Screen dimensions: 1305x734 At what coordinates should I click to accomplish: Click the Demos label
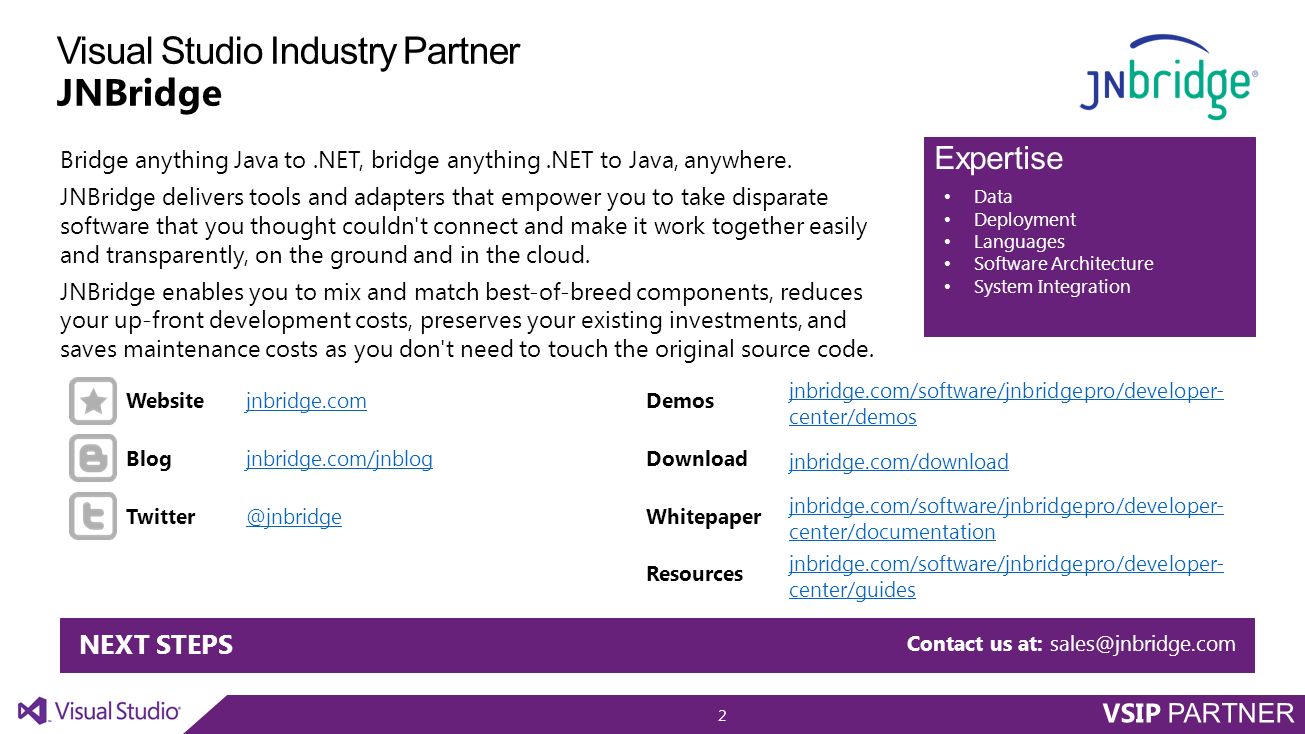[680, 401]
